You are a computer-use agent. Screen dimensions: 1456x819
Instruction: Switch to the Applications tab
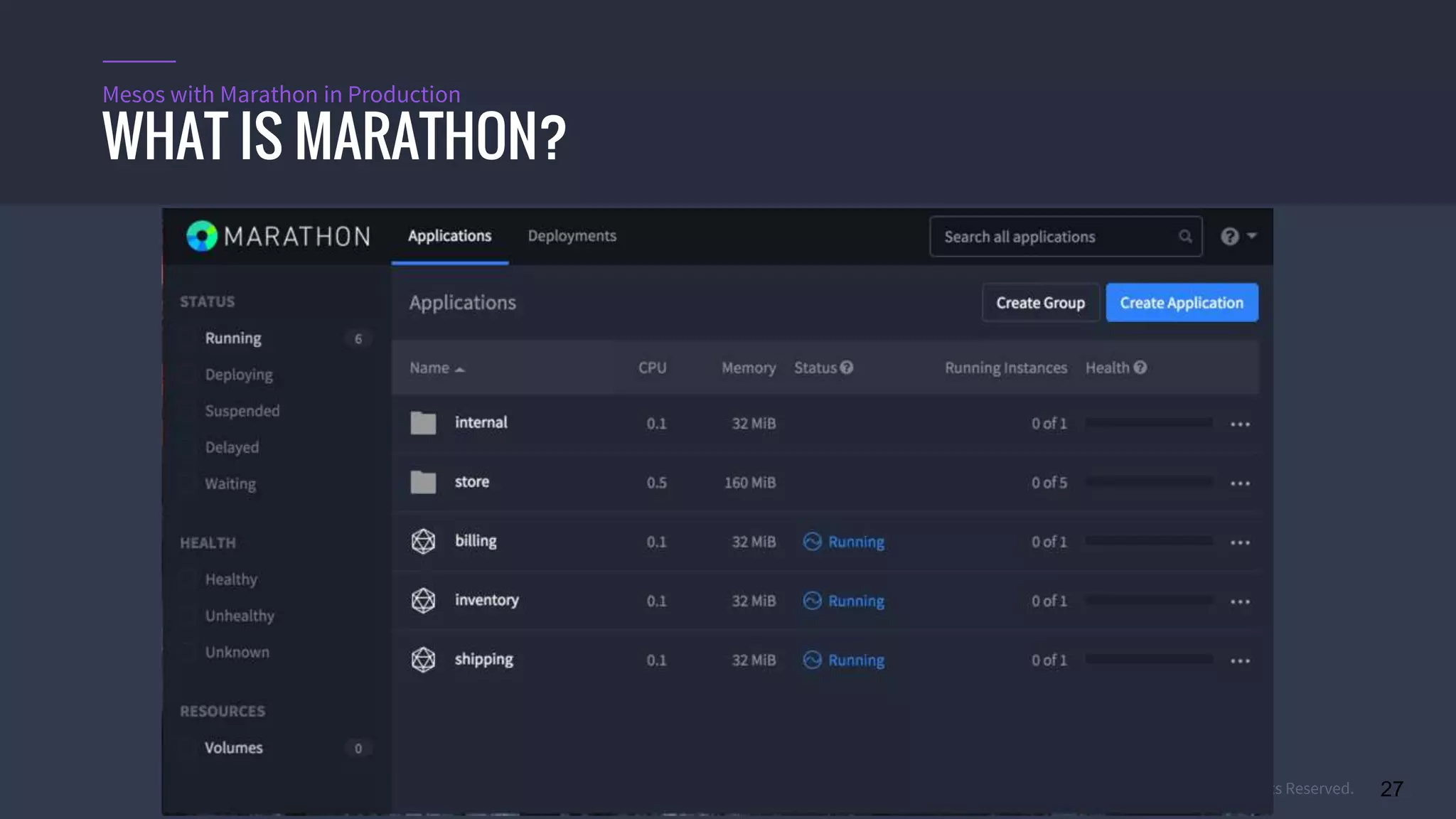click(449, 236)
